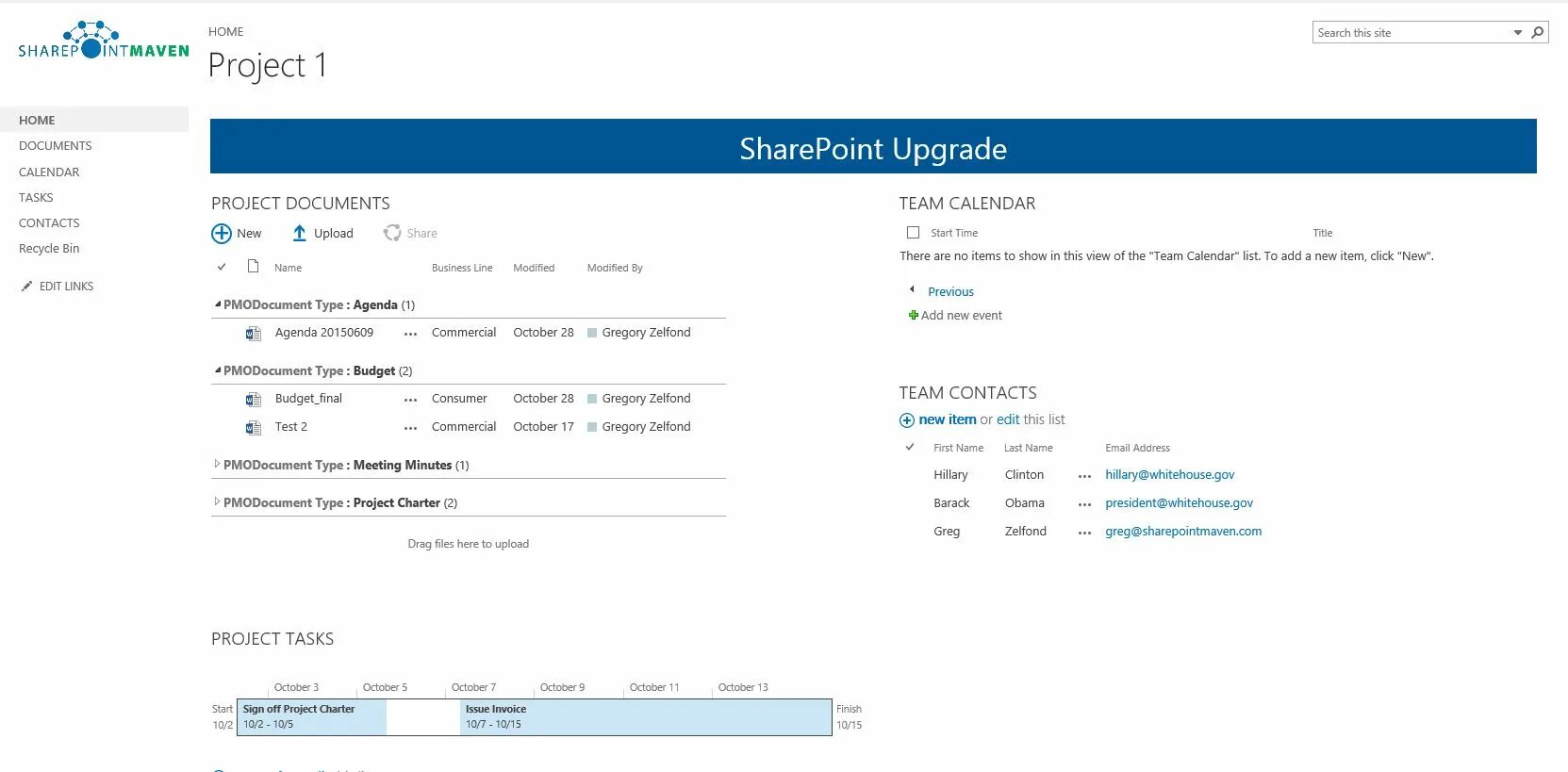Open the Test 2 file name
1568x772 pixels.
click(x=291, y=427)
